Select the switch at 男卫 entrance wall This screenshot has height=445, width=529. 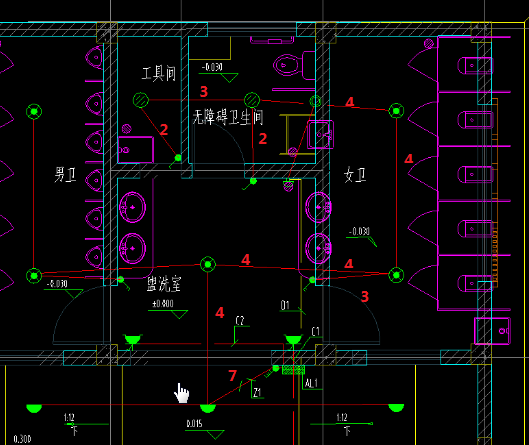point(122,282)
